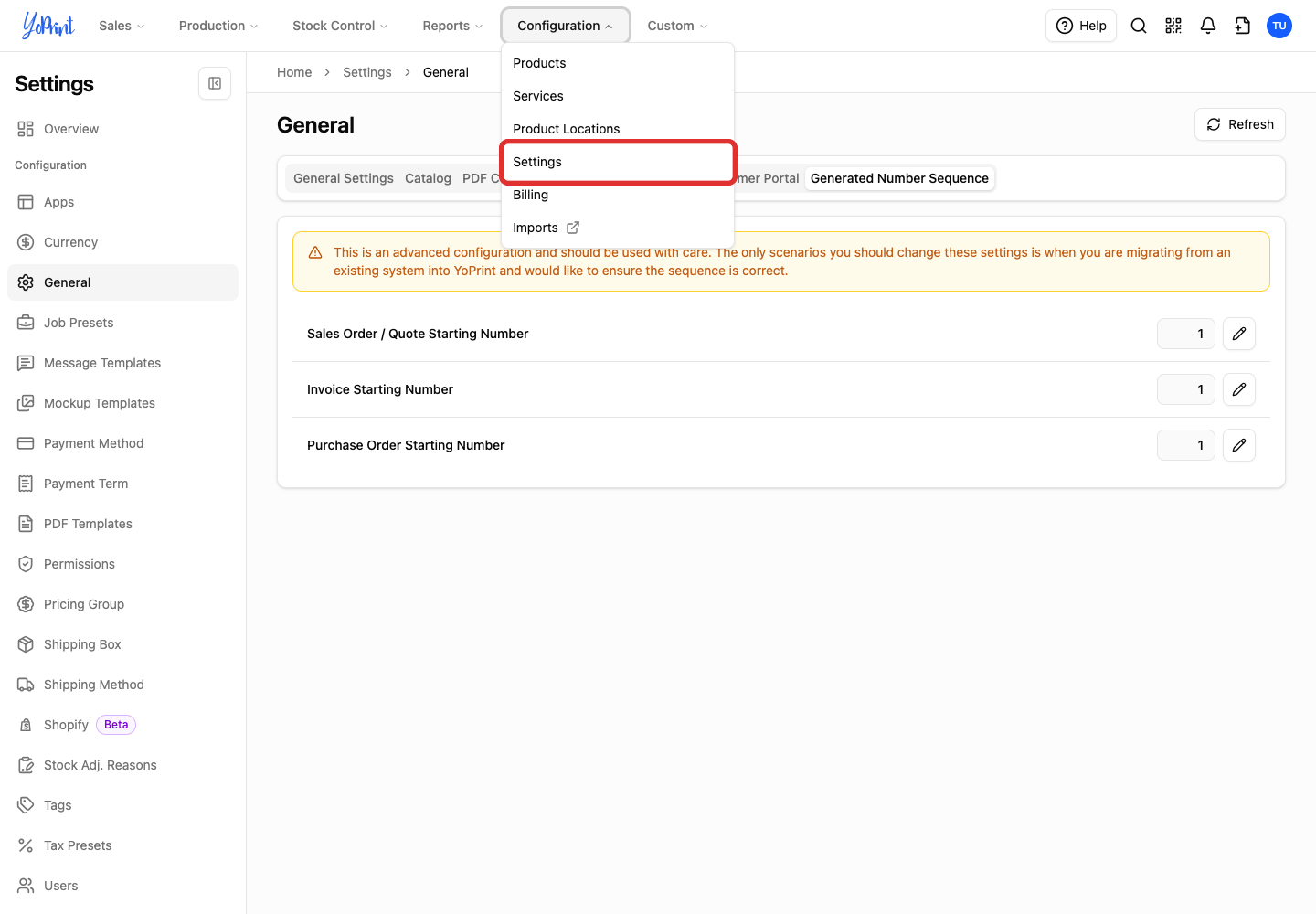The height and width of the screenshot is (914, 1316).
Task: Click the General gear icon in sidebar
Action: pos(26,282)
